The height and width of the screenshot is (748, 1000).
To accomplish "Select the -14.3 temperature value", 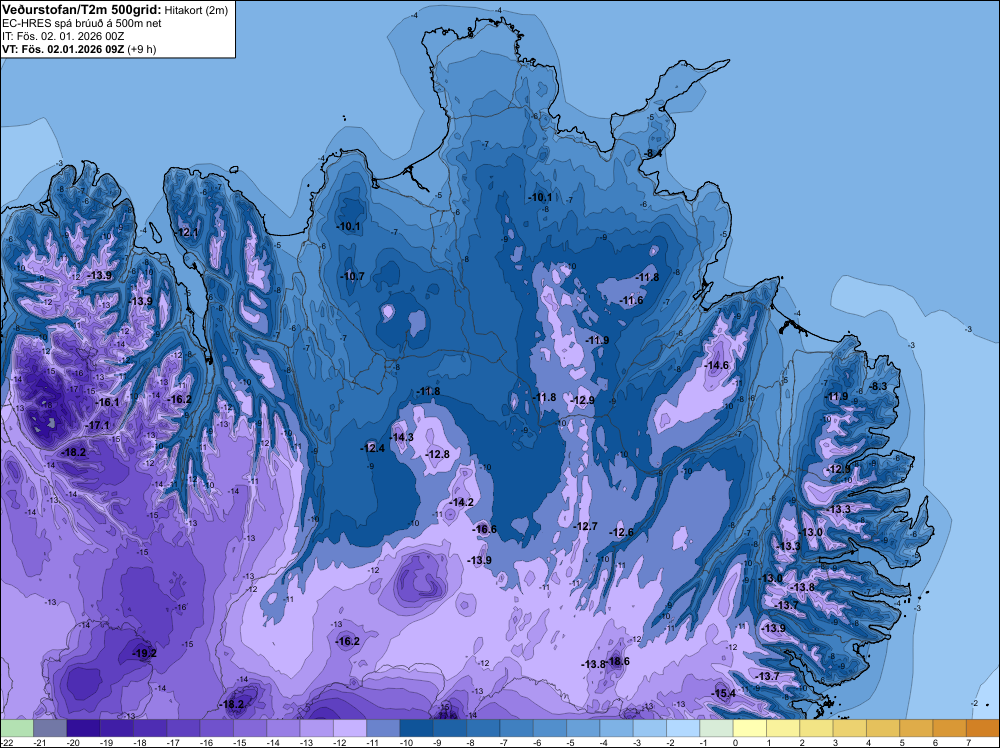I will [x=402, y=437].
